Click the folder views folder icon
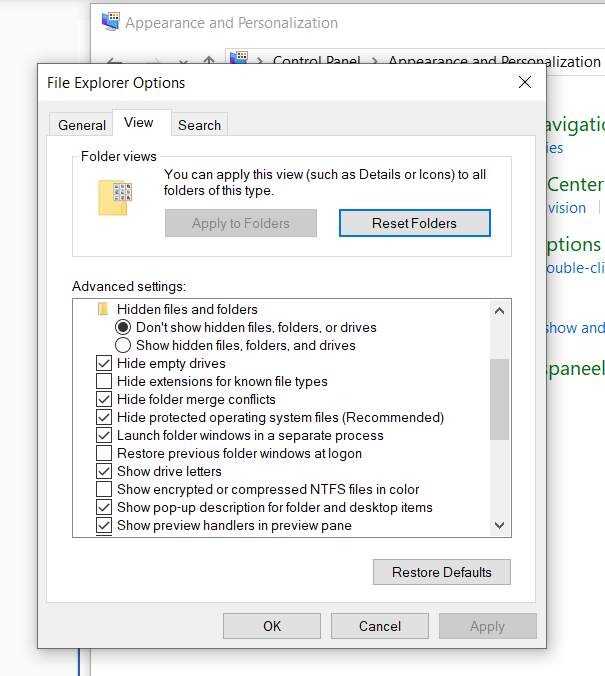Screen dimensions: 605x676 click(x=115, y=198)
